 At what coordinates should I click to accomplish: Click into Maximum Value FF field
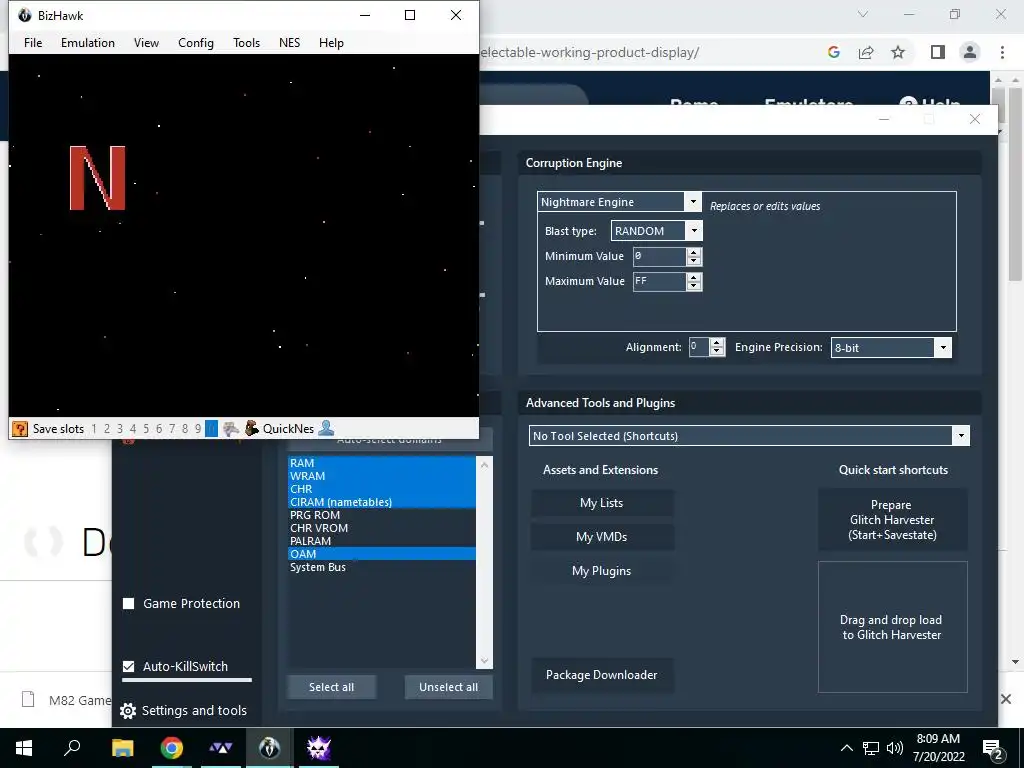pyautogui.click(x=660, y=281)
